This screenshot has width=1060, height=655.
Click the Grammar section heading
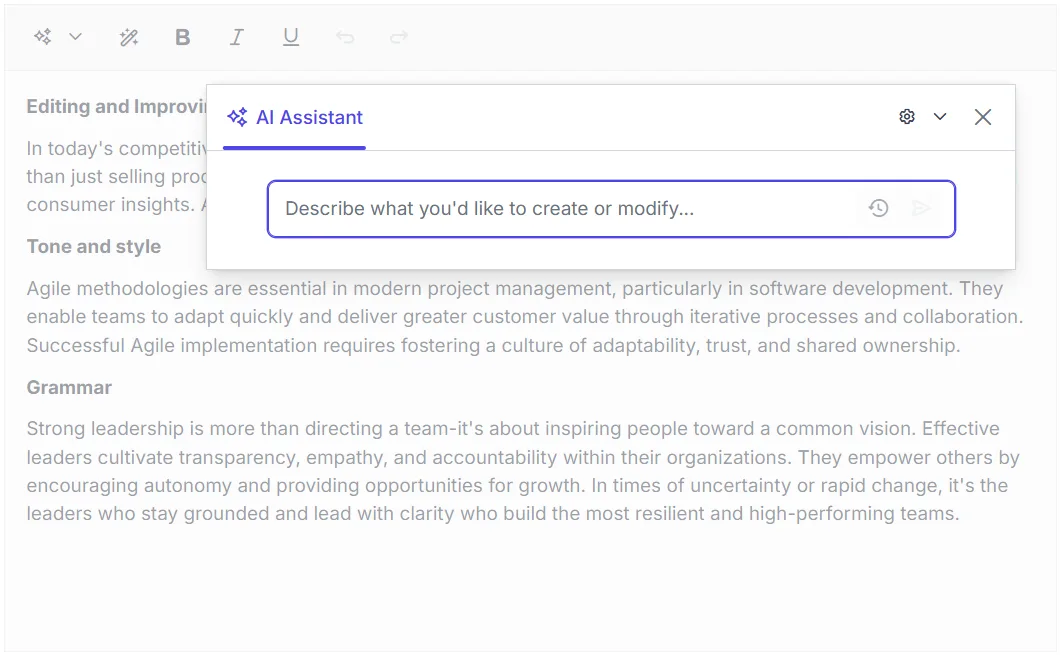click(70, 387)
